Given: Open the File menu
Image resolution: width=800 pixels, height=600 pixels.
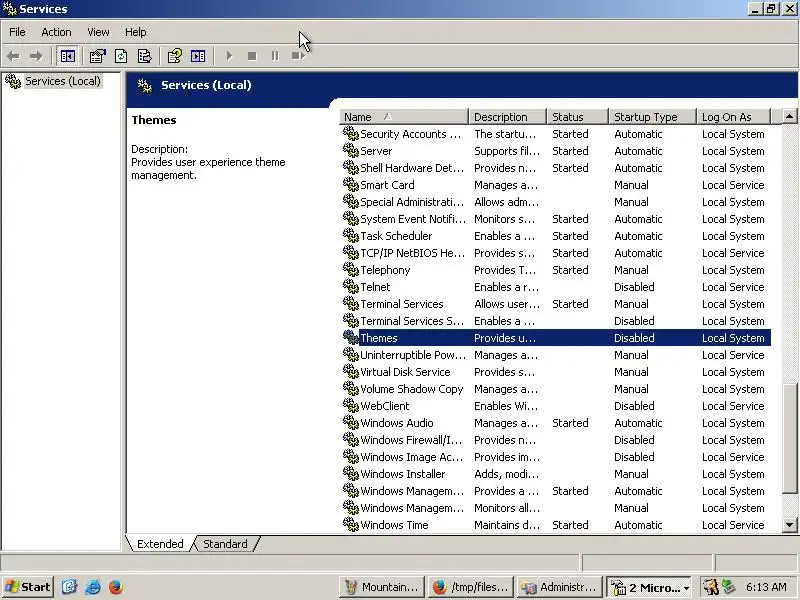Looking at the screenshot, I should tap(17, 32).
